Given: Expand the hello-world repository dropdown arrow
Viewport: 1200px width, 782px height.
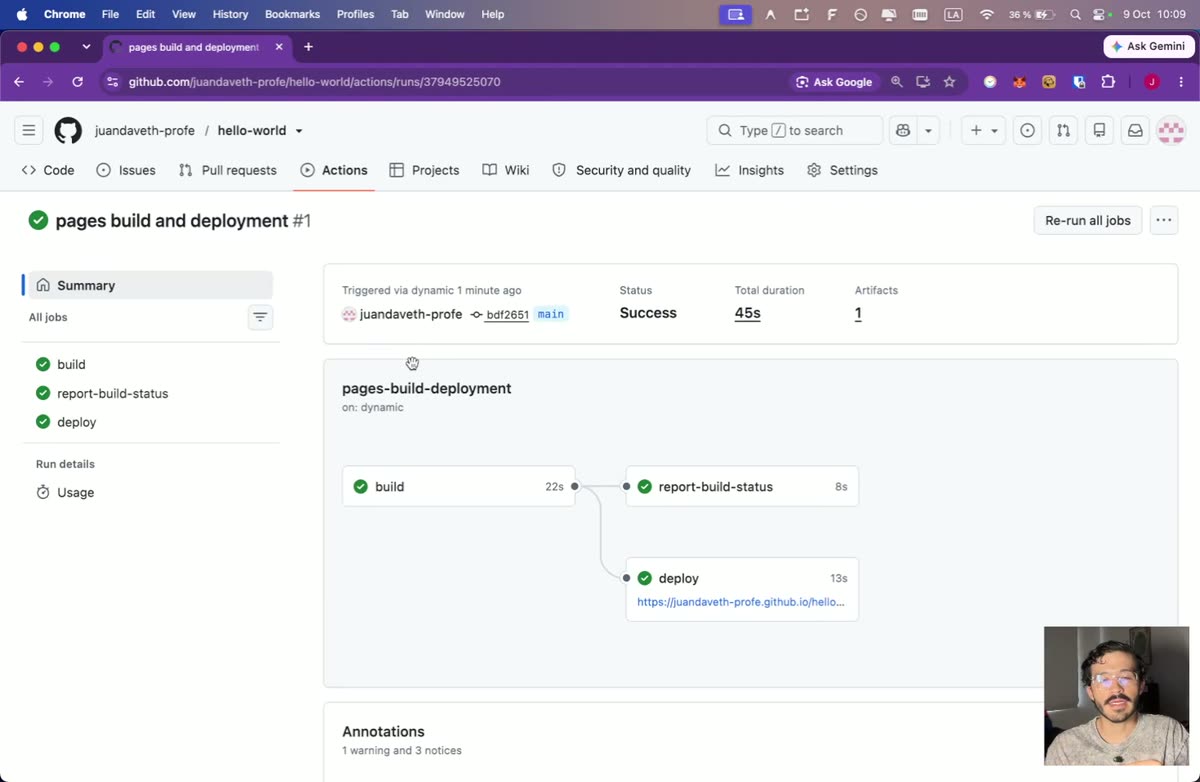Looking at the screenshot, I should pyautogui.click(x=299, y=131).
